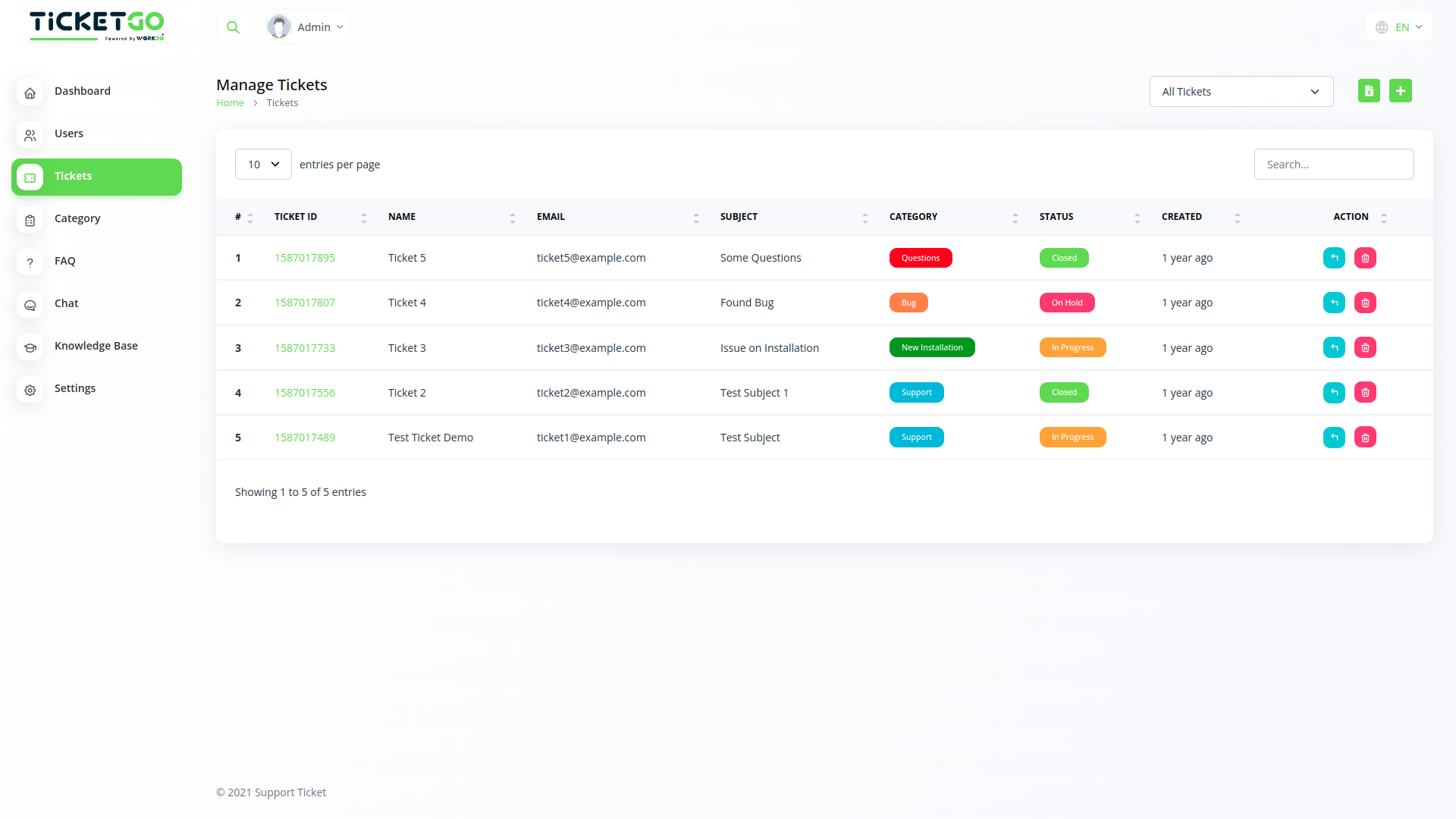Click into the table Search field
The width and height of the screenshot is (1456, 819).
[1333, 165]
